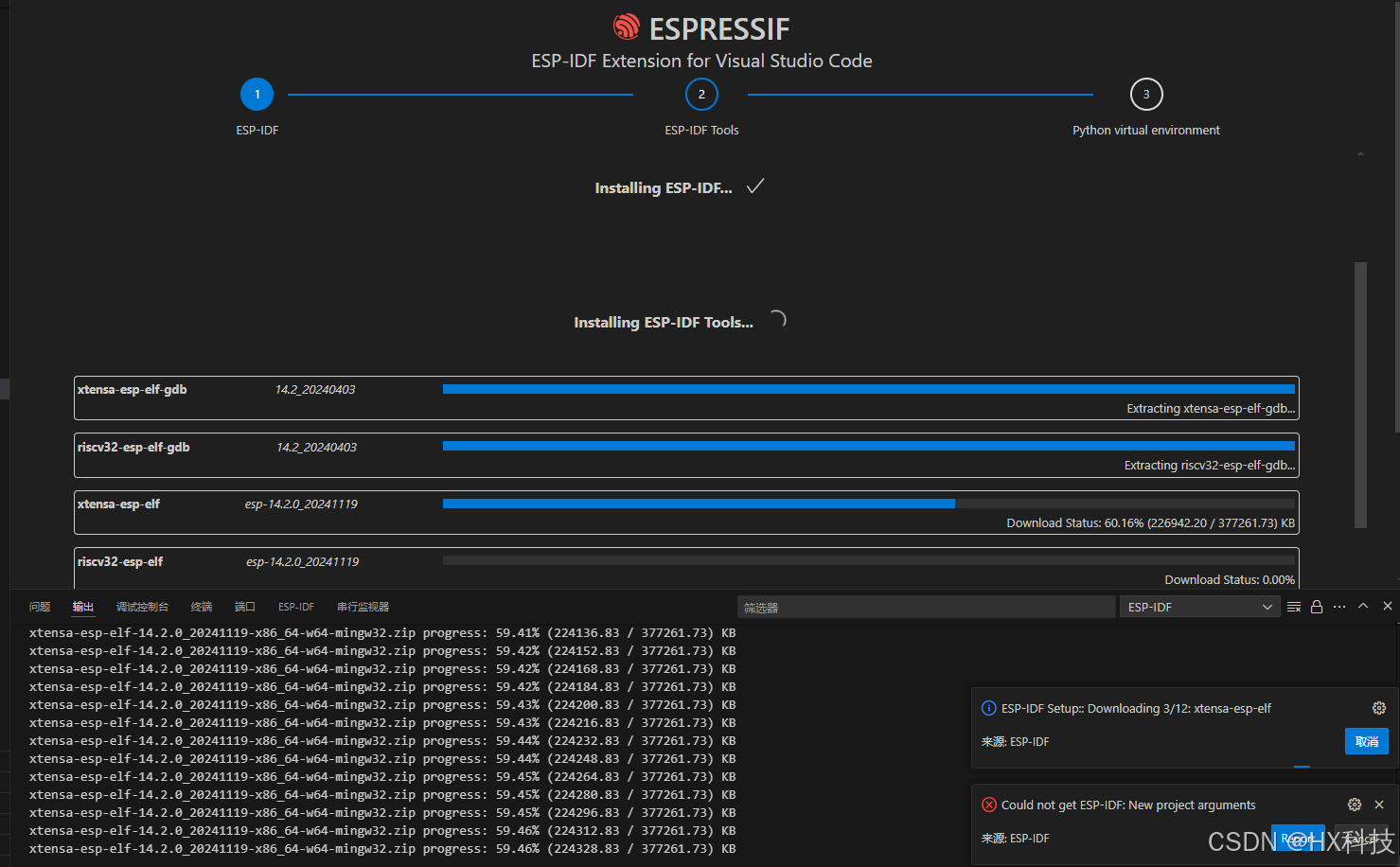Click the riscv32-esp-elf-gdb progress bar

(869, 446)
